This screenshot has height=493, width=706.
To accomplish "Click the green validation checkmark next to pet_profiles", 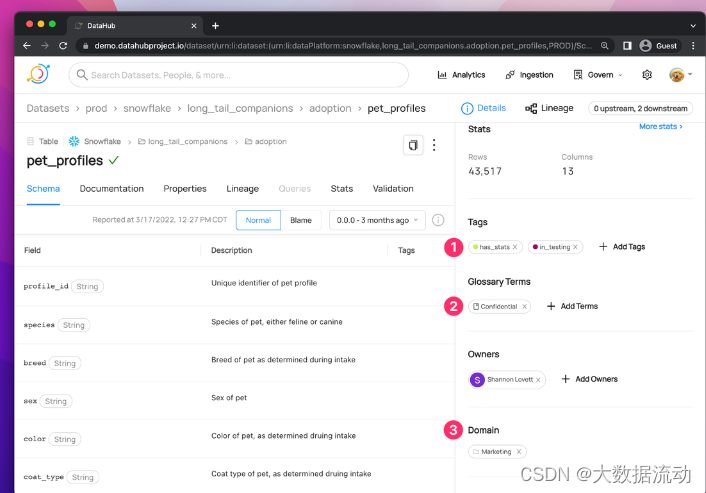I will (113, 160).
